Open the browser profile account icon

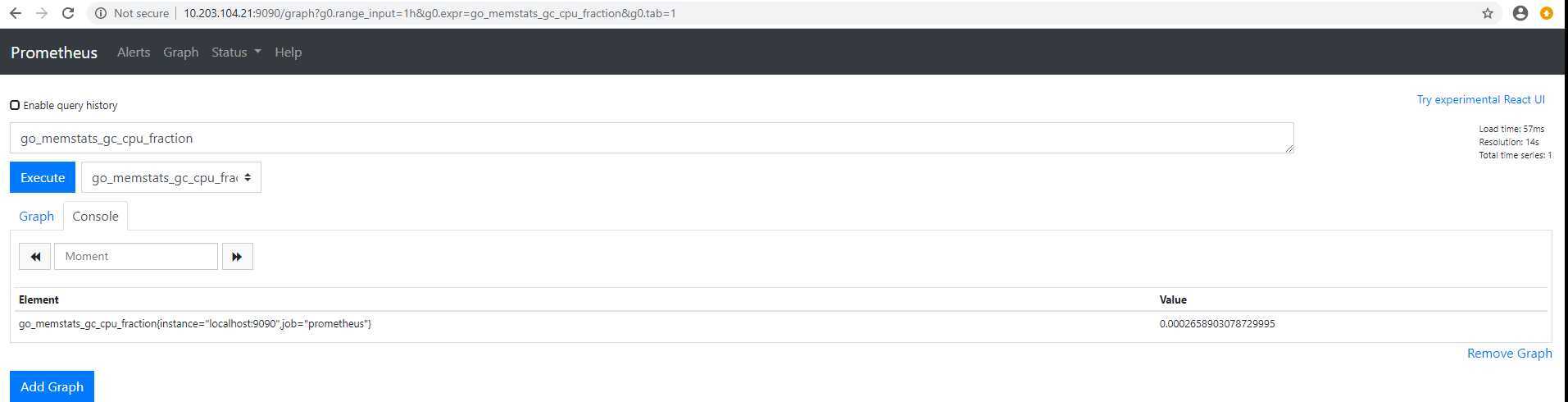pyautogui.click(x=1520, y=13)
